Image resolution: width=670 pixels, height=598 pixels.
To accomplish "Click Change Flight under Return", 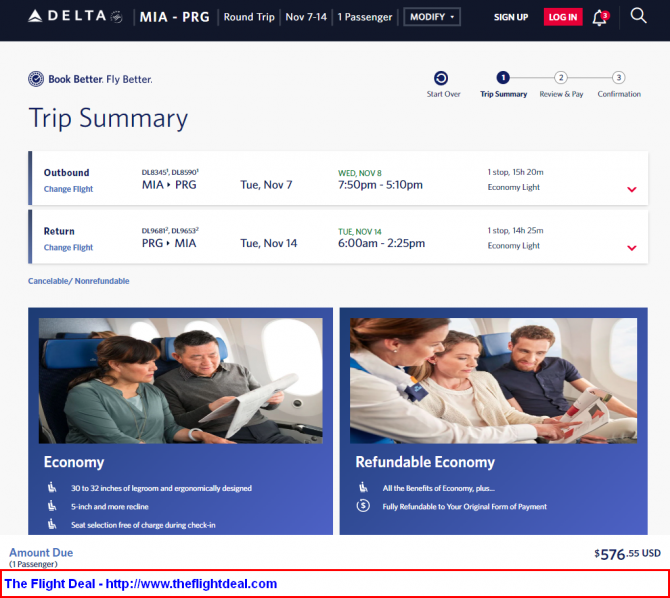I will (68, 247).
